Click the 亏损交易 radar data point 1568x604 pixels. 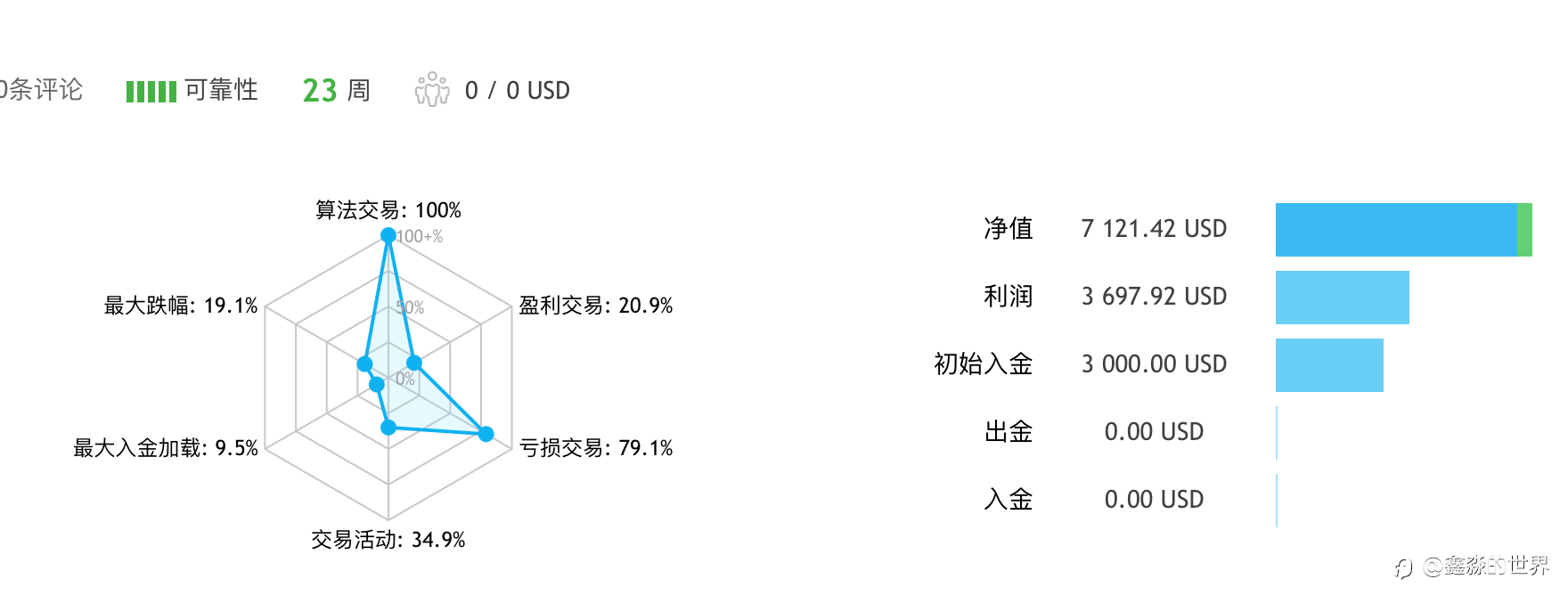486,434
